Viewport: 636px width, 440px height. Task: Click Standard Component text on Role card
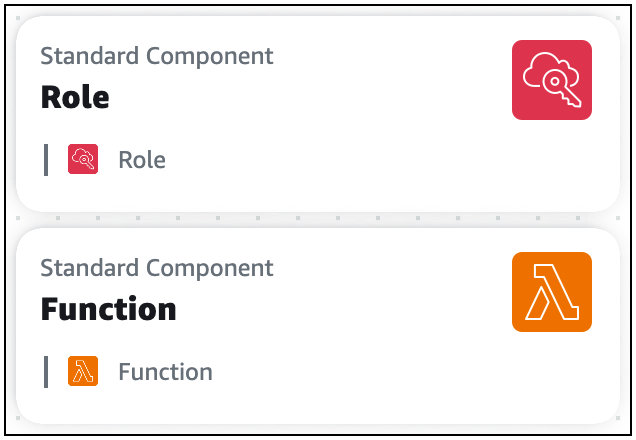[x=157, y=56]
